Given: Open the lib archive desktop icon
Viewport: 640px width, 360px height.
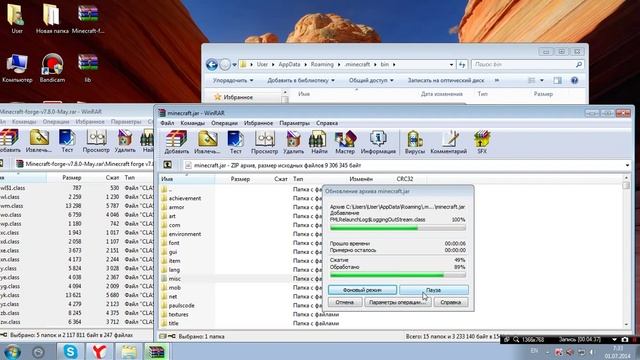Looking at the screenshot, I should [88, 68].
